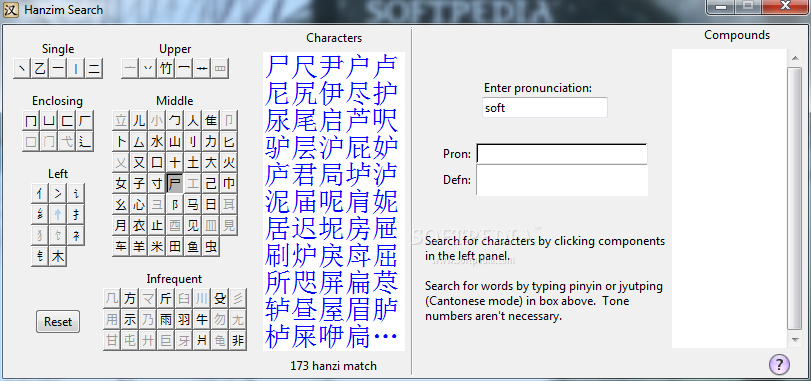Toggle the 大 component in Middle
The image size is (811, 381).
coord(211,163)
